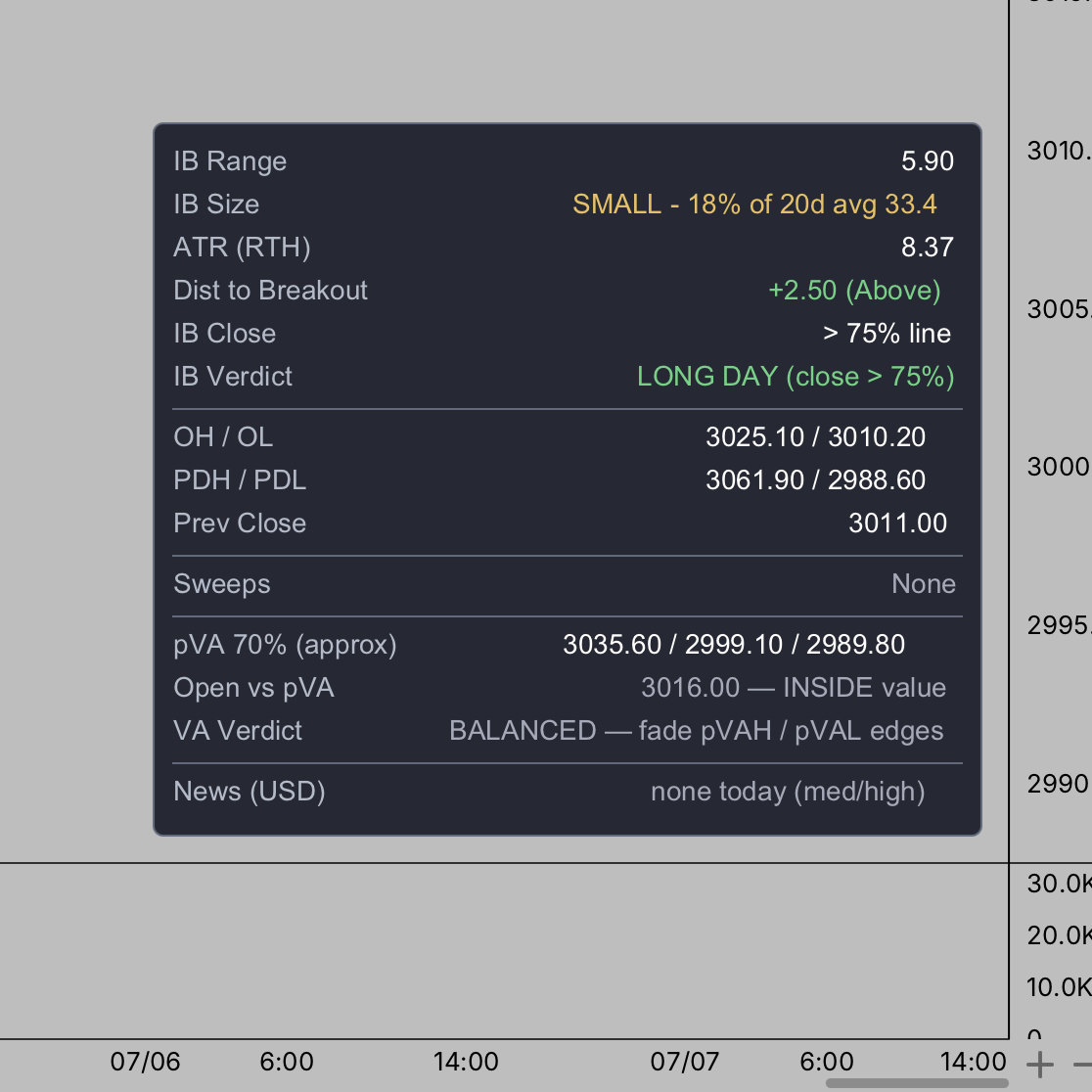Click the VA Verdict label
Image resolution: width=1092 pixels, height=1092 pixels.
238,731
